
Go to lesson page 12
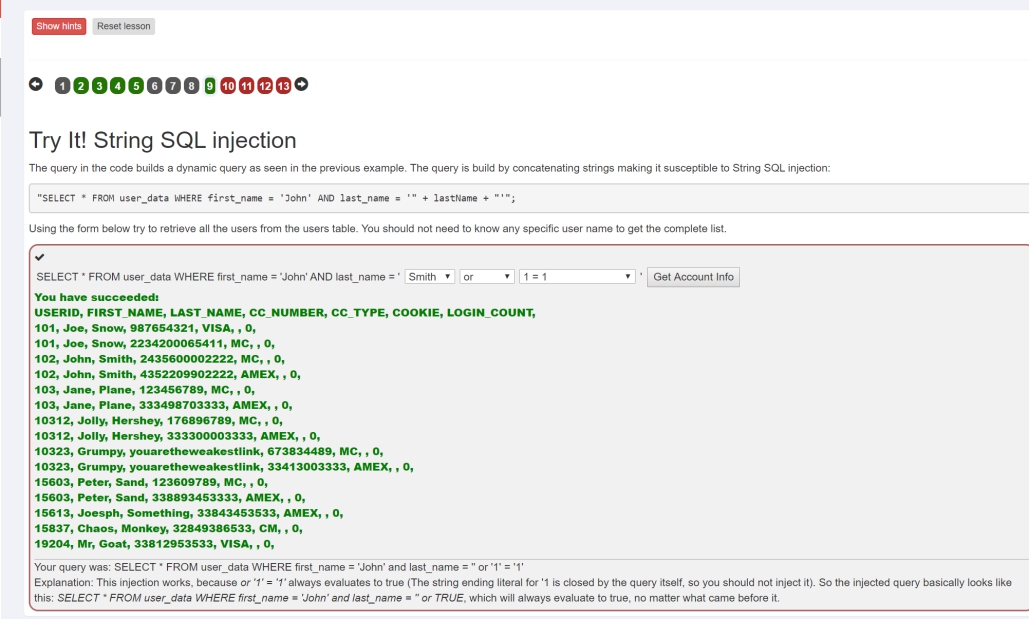264,86
